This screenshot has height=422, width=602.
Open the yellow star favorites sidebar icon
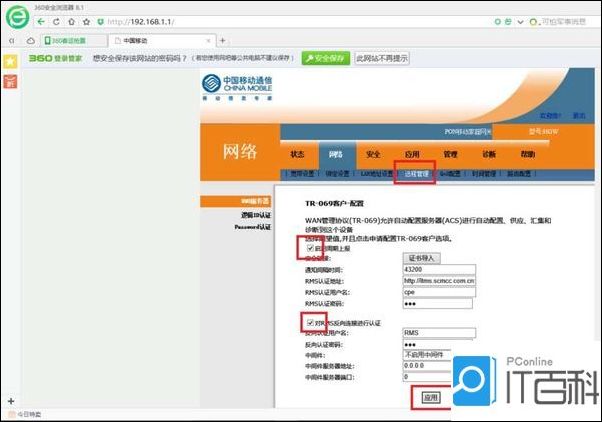[x=10, y=61]
